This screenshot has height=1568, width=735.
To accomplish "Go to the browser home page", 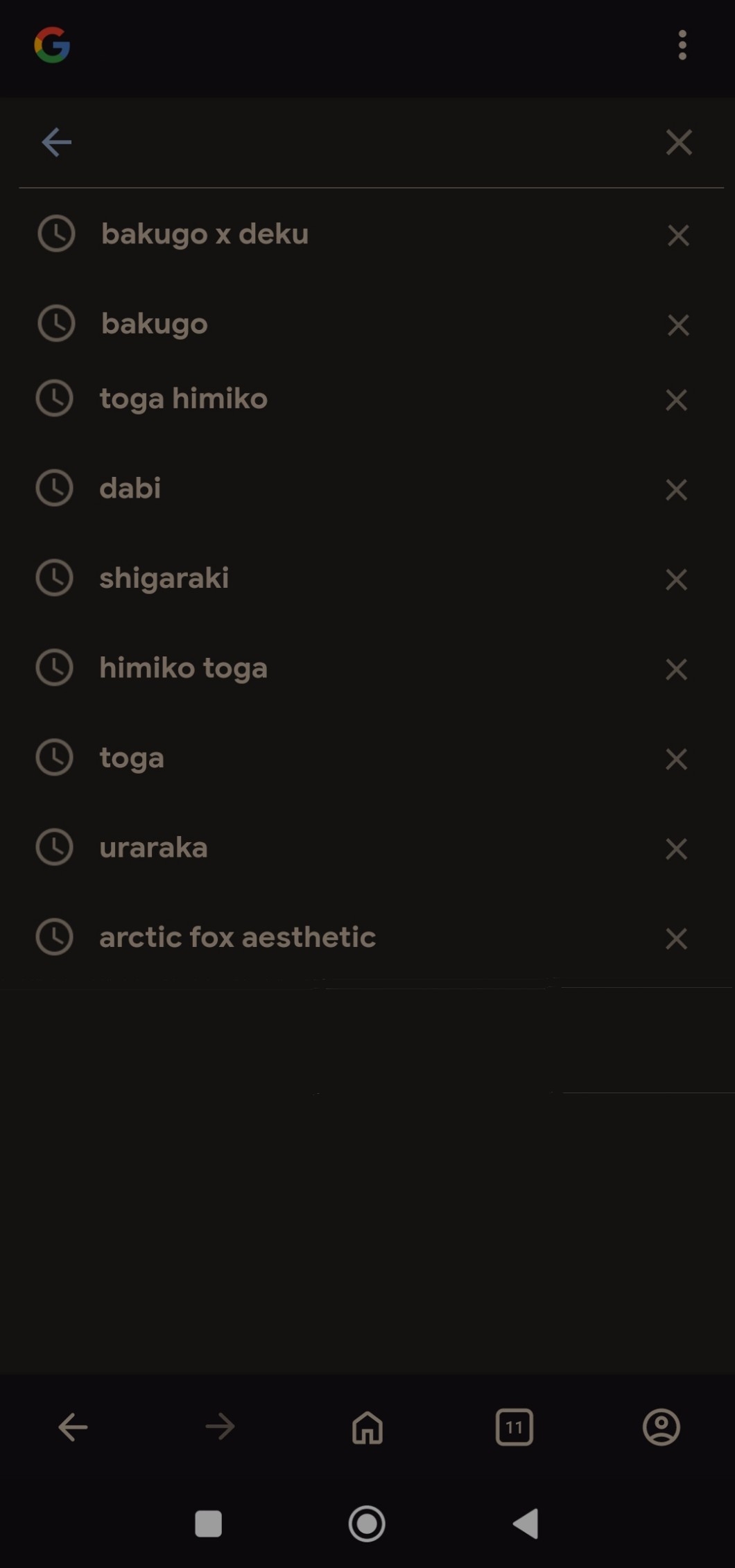I will (367, 1427).
